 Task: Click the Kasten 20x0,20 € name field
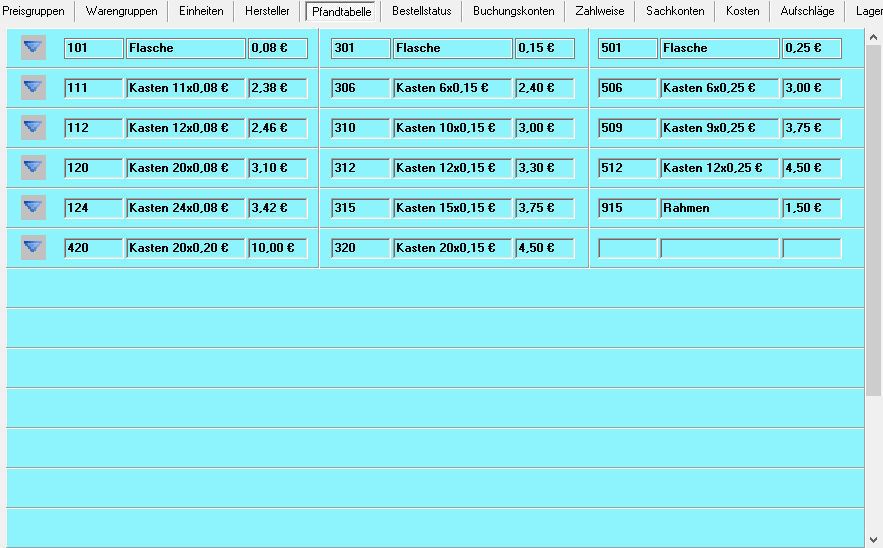[186, 248]
